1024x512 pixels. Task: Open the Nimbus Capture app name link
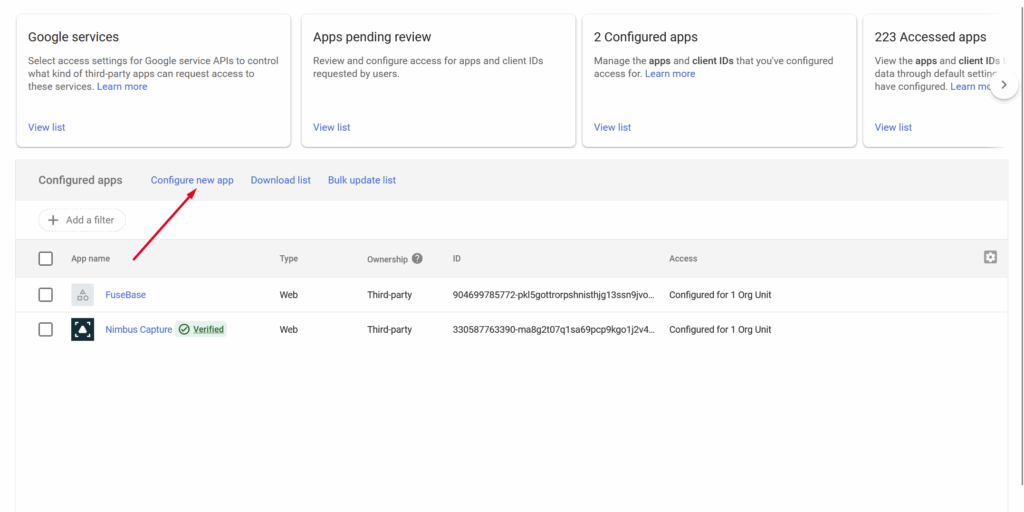(x=138, y=329)
